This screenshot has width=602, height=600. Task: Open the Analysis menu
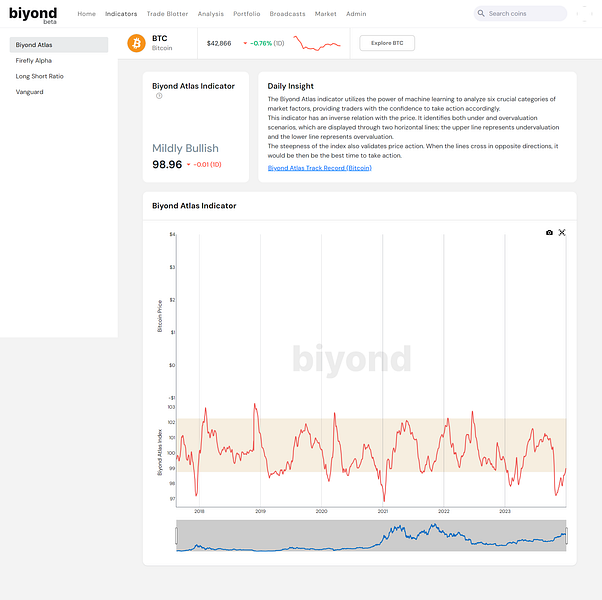210,14
